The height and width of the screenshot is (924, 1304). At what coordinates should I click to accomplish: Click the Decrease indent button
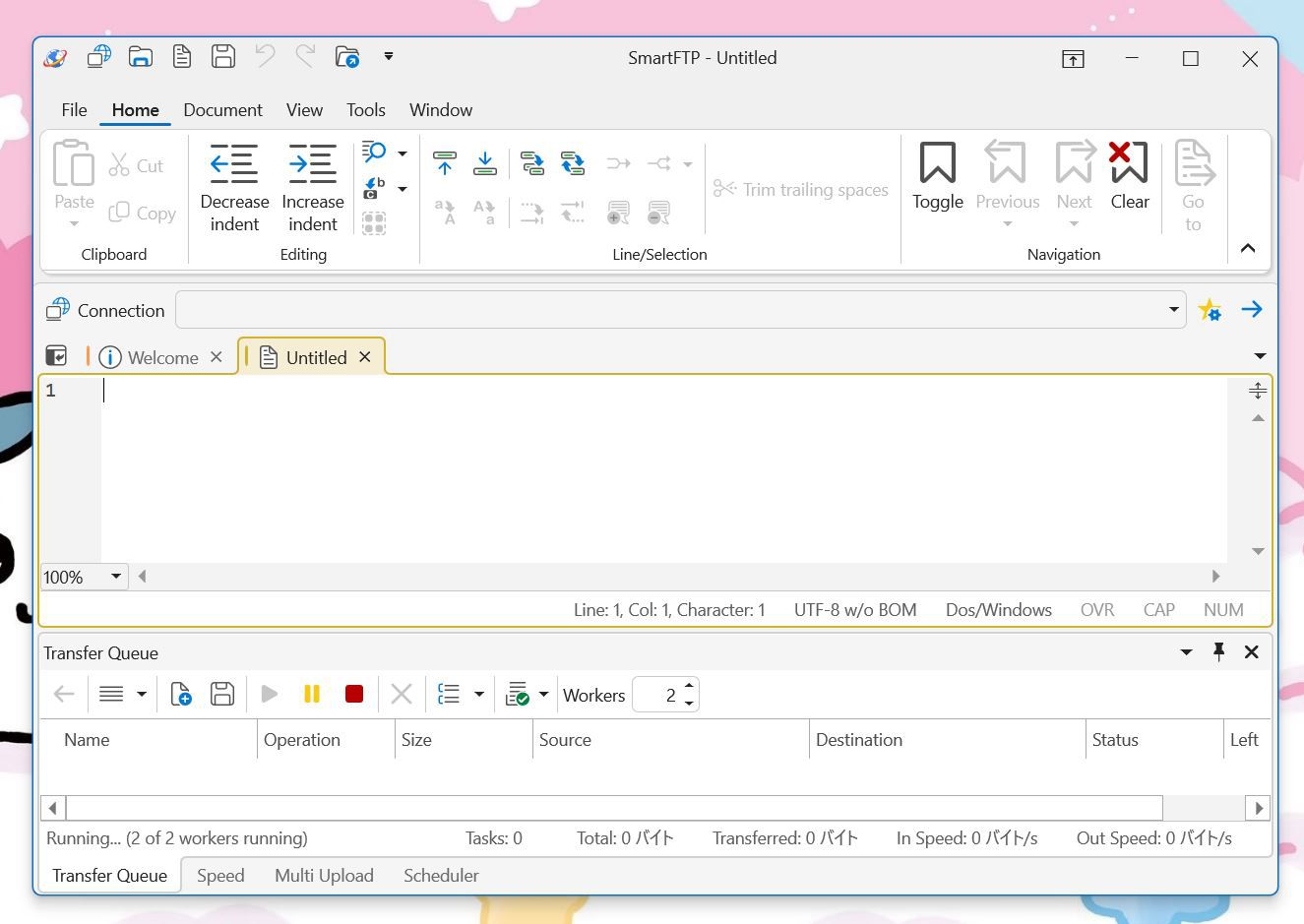[x=234, y=189]
